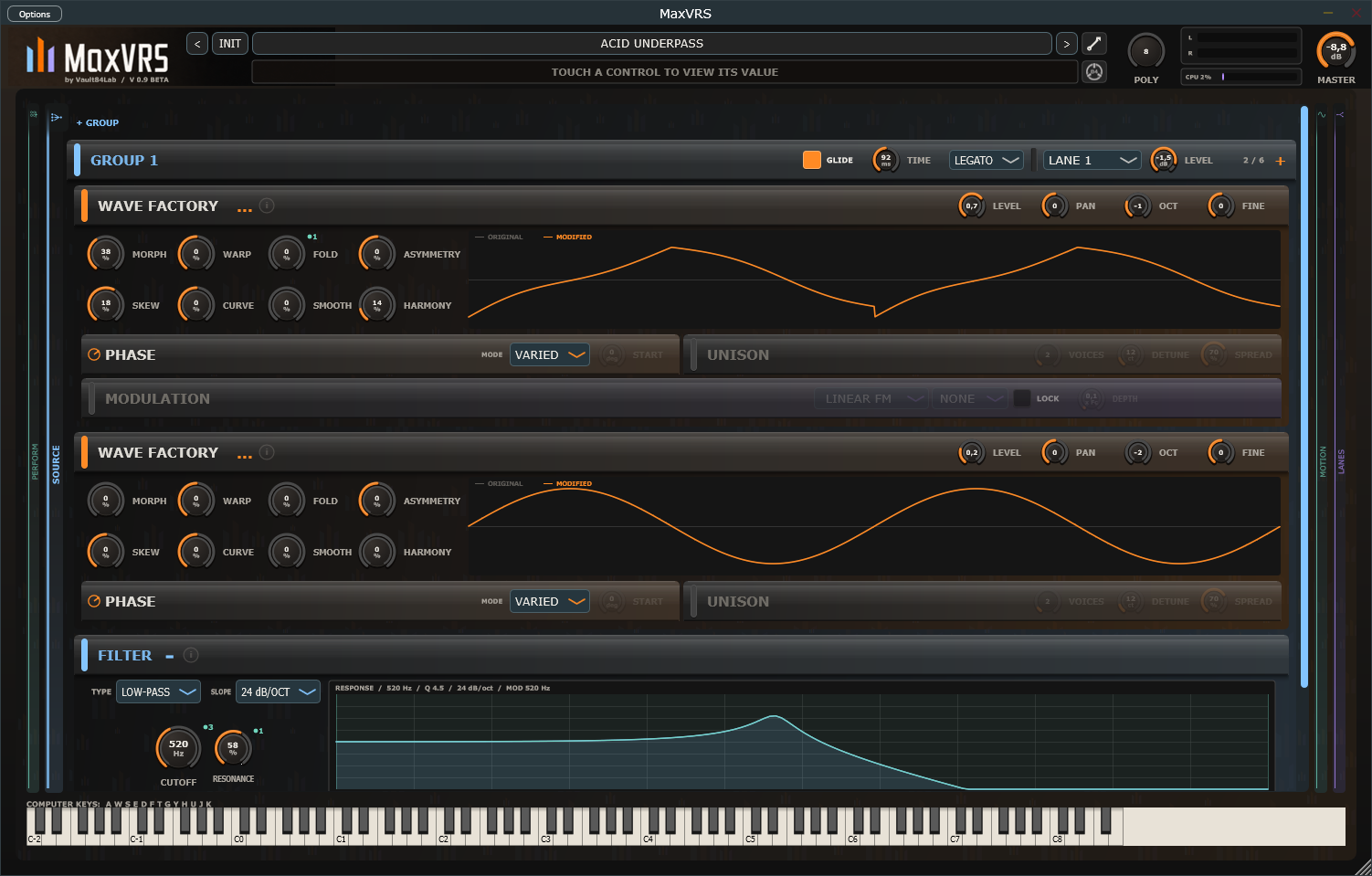This screenshot has width=1372, height=876.
Task: Click the INIT preset button
Action: [x=230, y=44]
